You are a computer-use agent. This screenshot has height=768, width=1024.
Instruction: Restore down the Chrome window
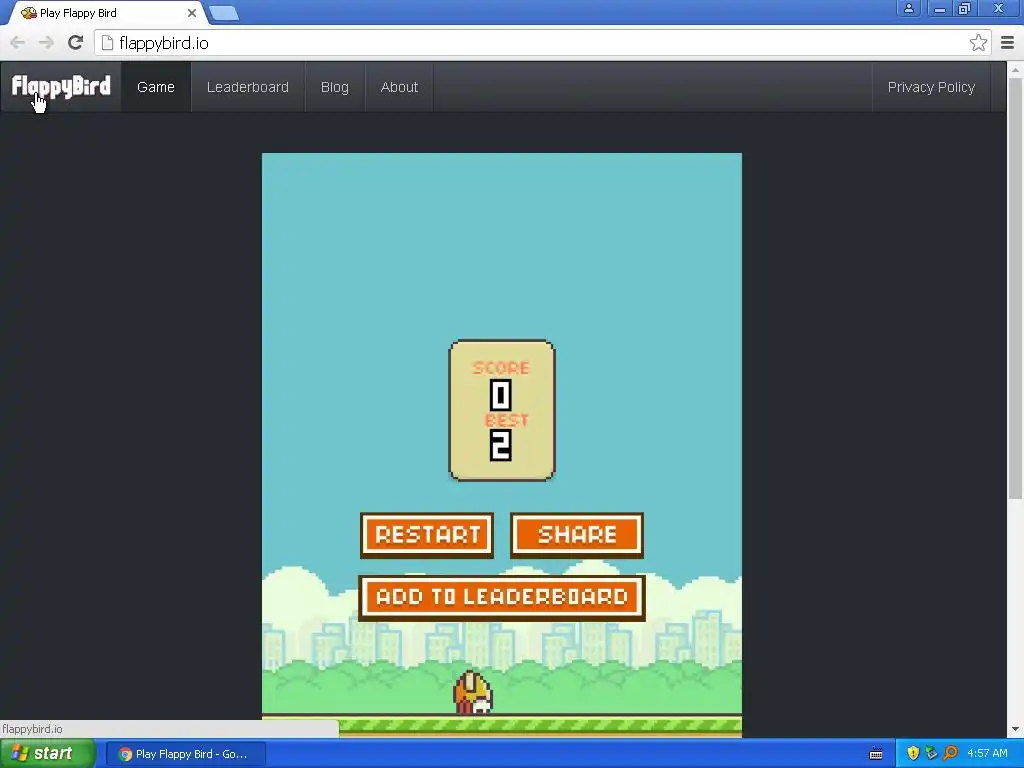pos(965,8)
